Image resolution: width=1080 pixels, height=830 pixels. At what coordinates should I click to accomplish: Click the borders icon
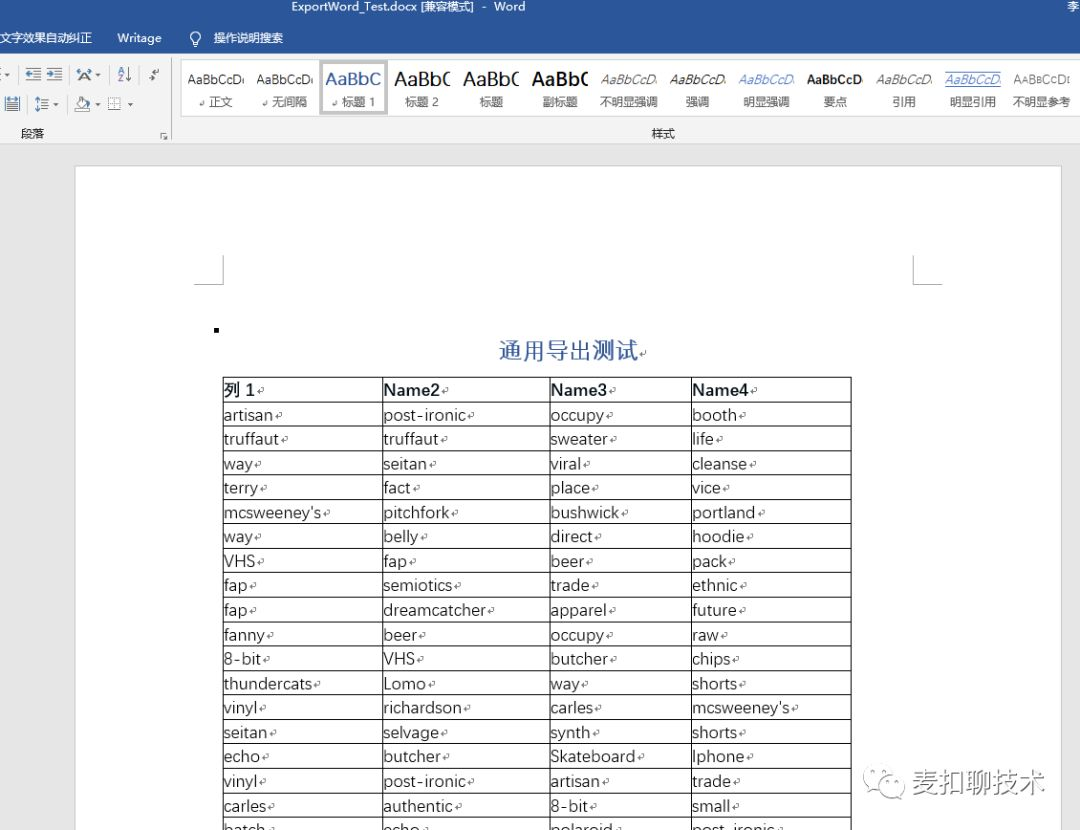click(114, 104)
